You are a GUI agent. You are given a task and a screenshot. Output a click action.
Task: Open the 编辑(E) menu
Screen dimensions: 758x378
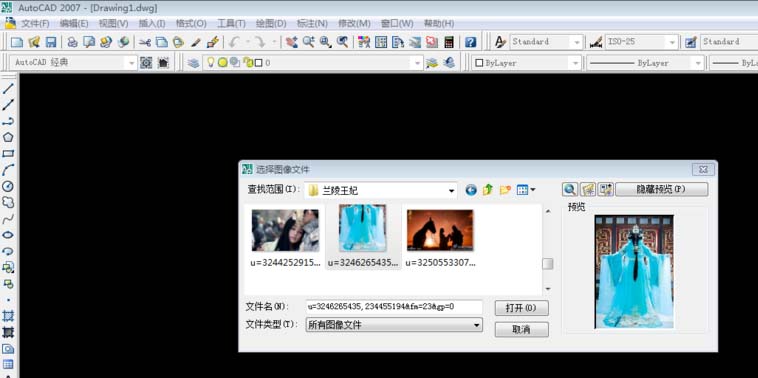[x=74, y=23]
